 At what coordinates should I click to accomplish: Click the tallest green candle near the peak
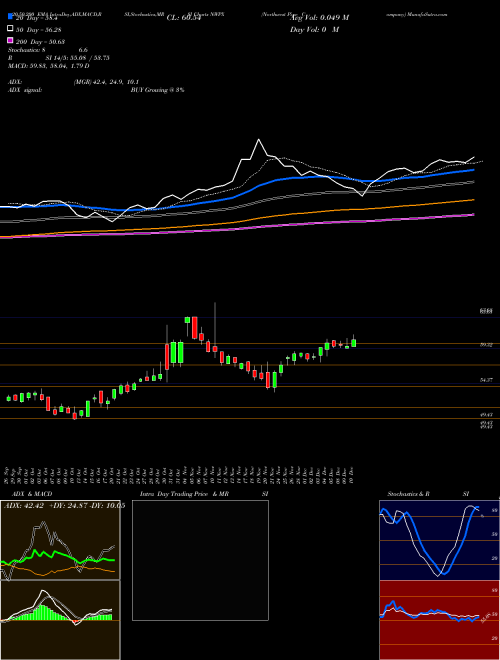pyautogui.click(x=181, y=353)
